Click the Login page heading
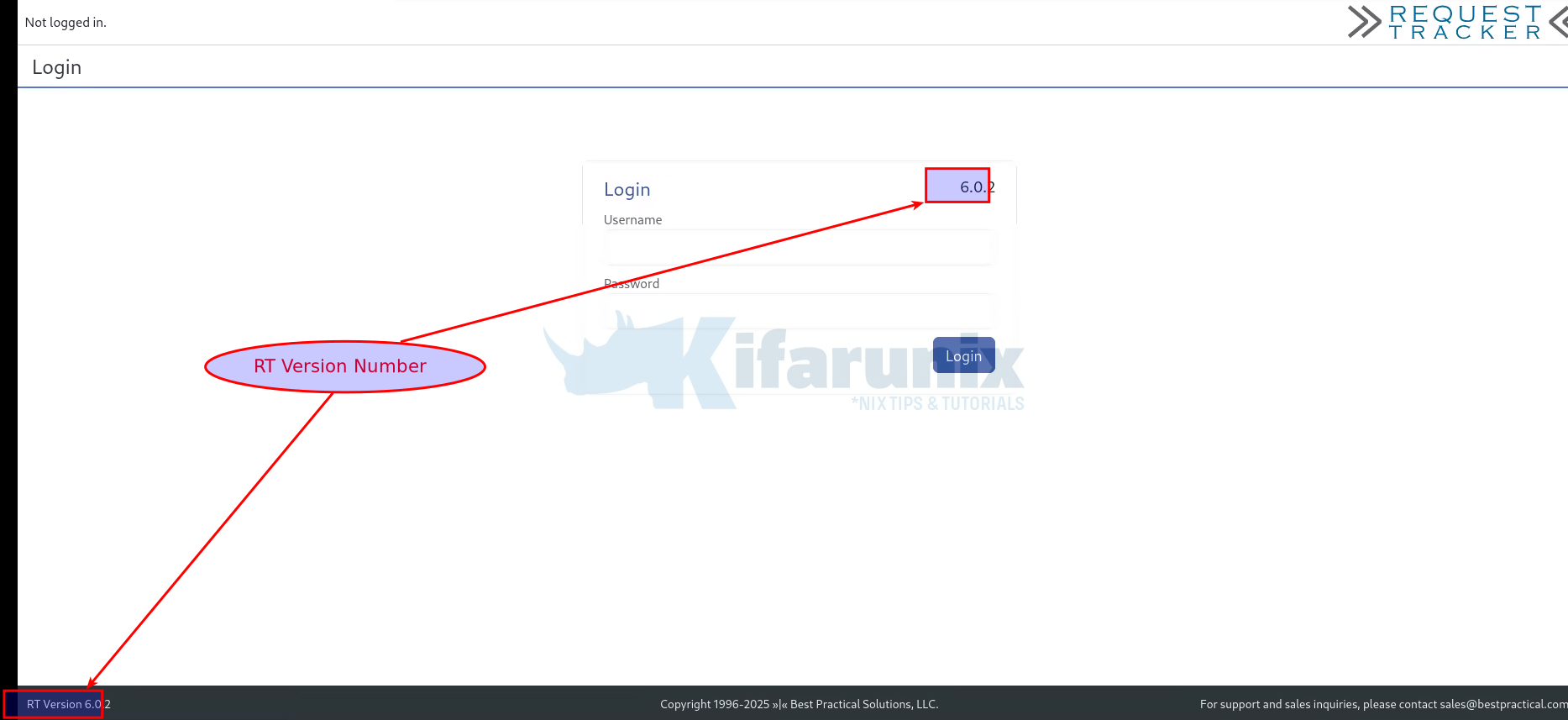Screen dimensions: 1568x720 (x=57, y=67)
